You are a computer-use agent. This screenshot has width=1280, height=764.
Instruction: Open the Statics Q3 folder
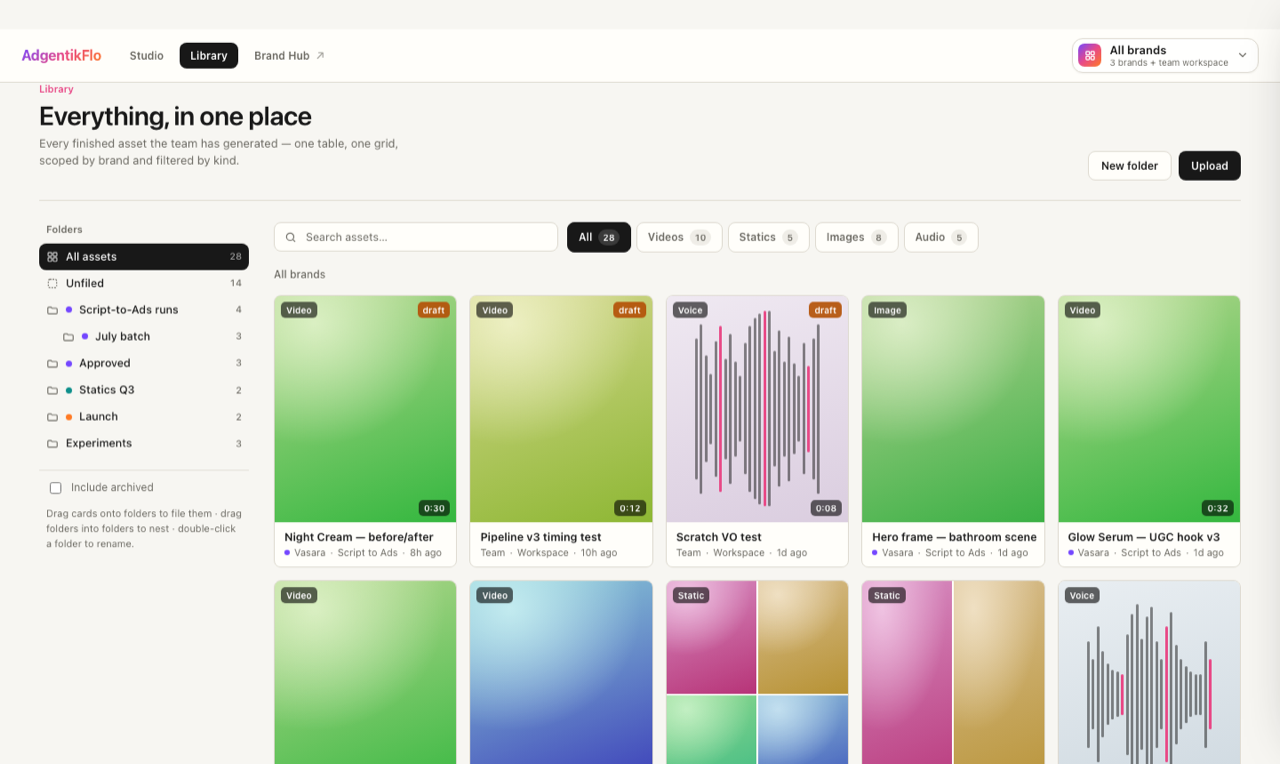(x=144, y=390)
